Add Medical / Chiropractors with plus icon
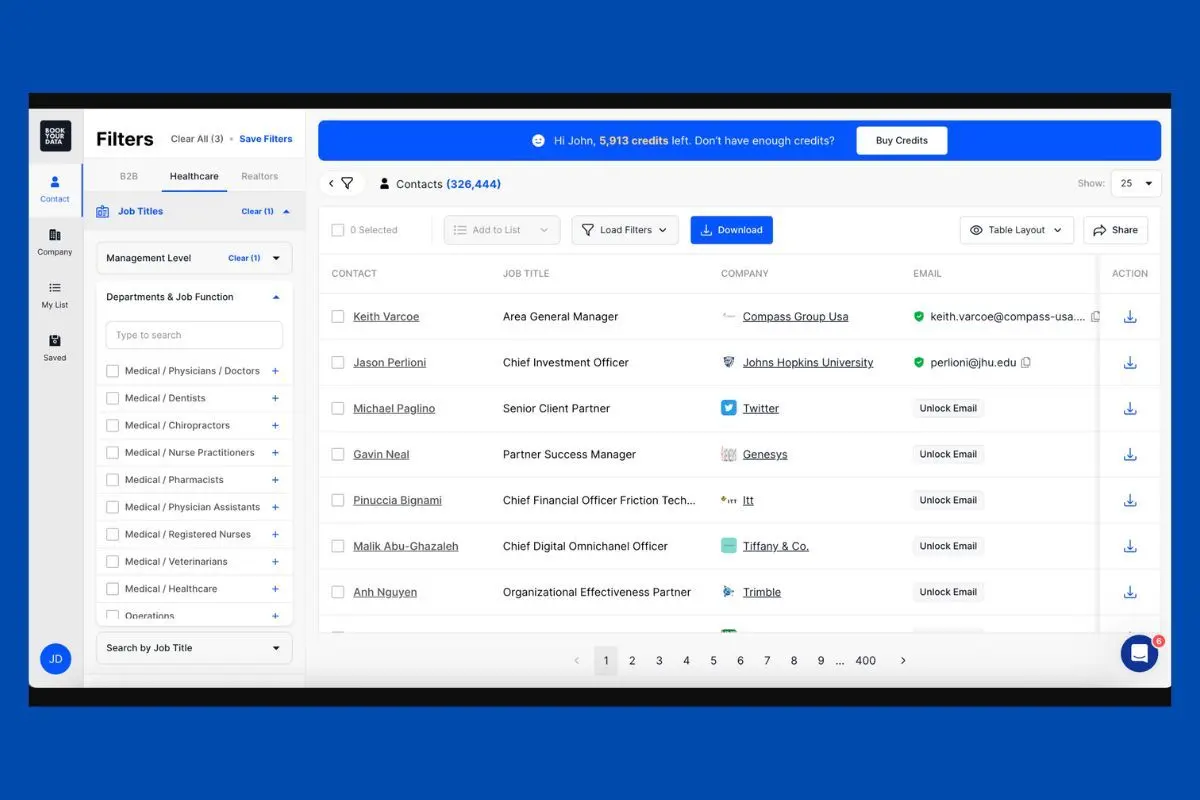1200x800 pixels. (275, 426)
